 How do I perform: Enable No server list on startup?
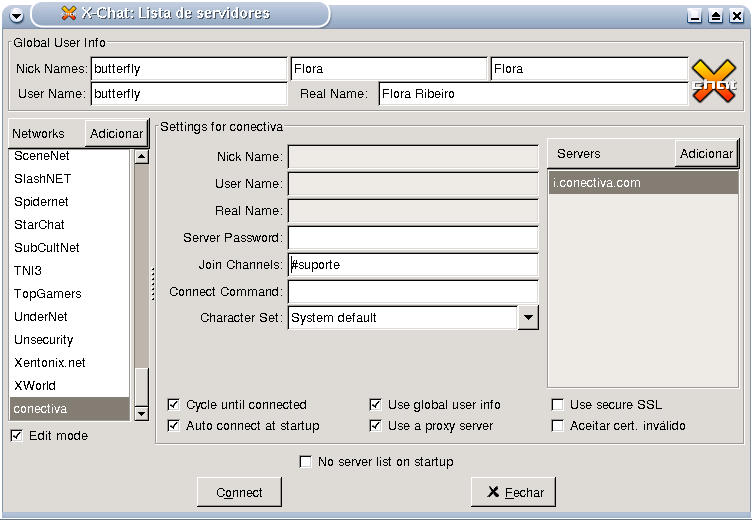tap(305, 461)
